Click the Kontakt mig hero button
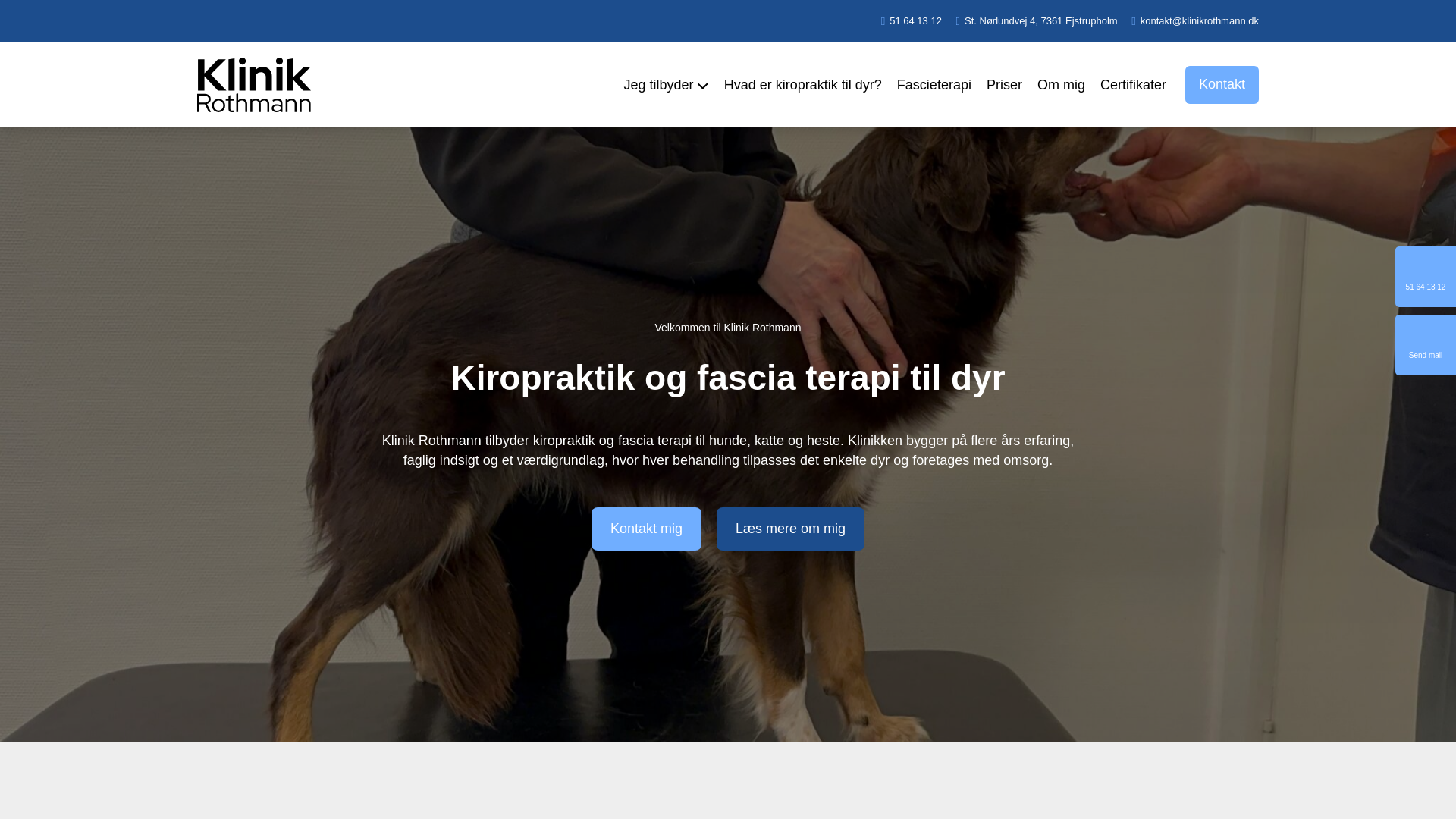1456x819 pixels. tap(646, 529)
